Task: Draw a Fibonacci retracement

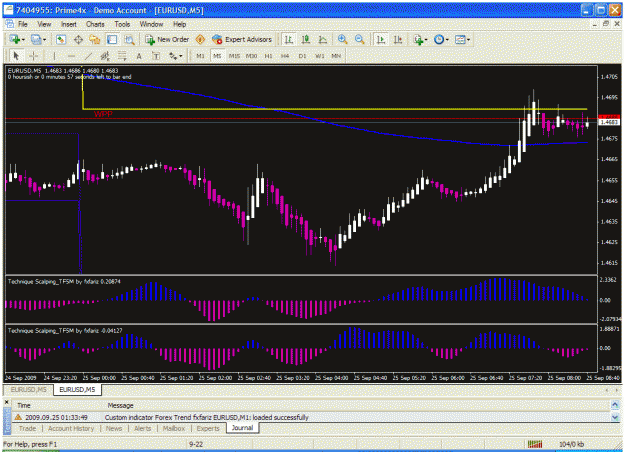Action: coord(122,56)
